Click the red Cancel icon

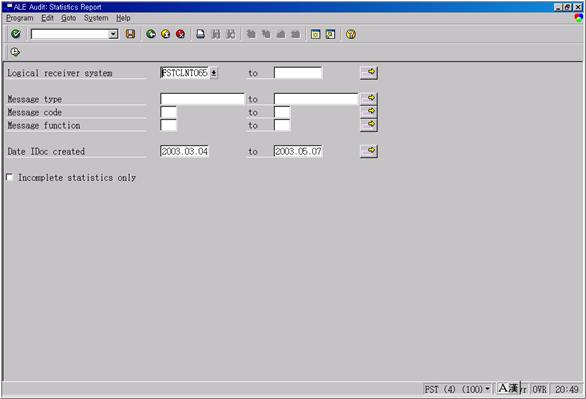point(181,34)
